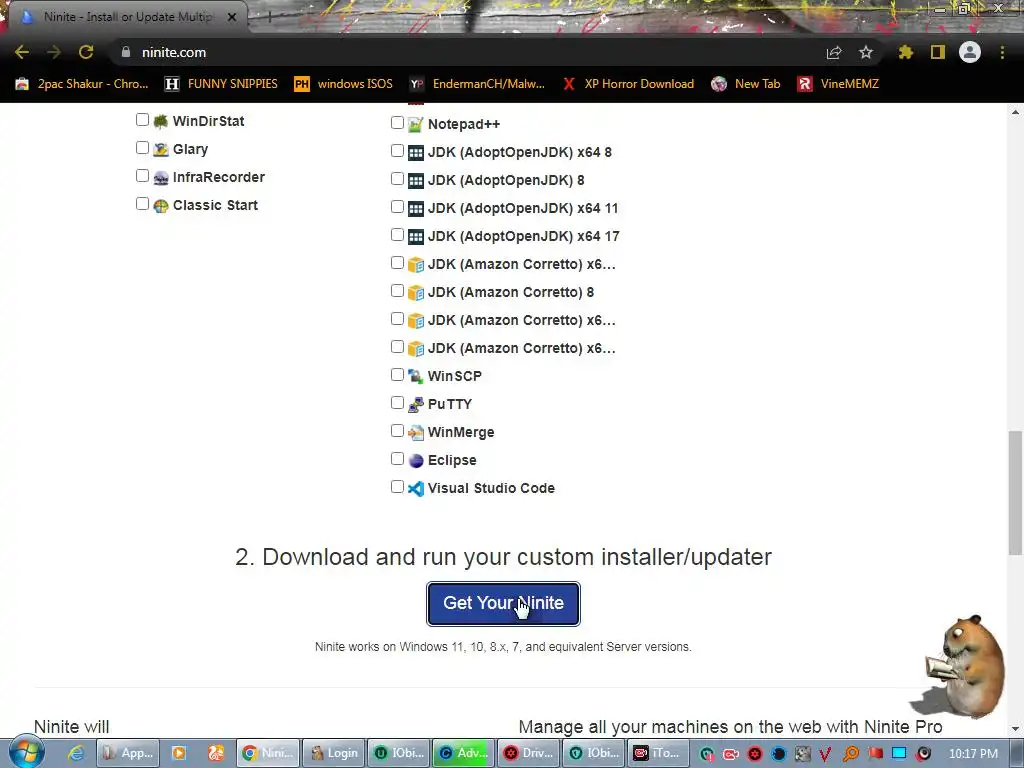Reload the ninite.com page

[86, 52]
